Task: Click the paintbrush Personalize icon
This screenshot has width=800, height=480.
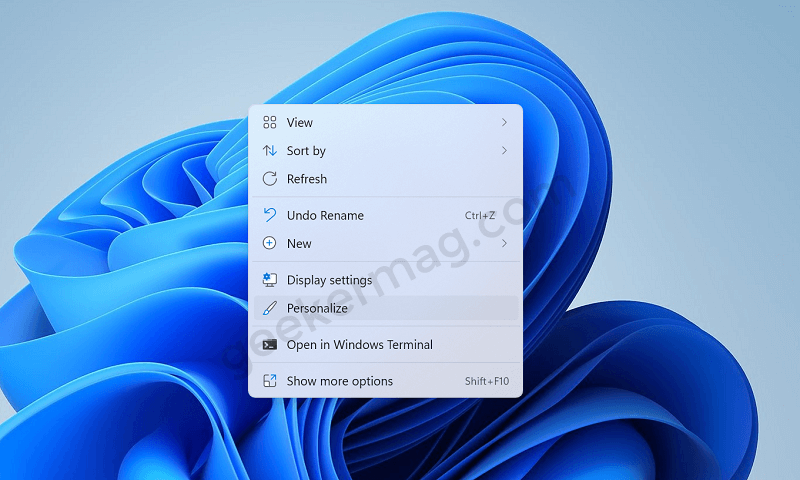Action: click(x=269, y=308)
